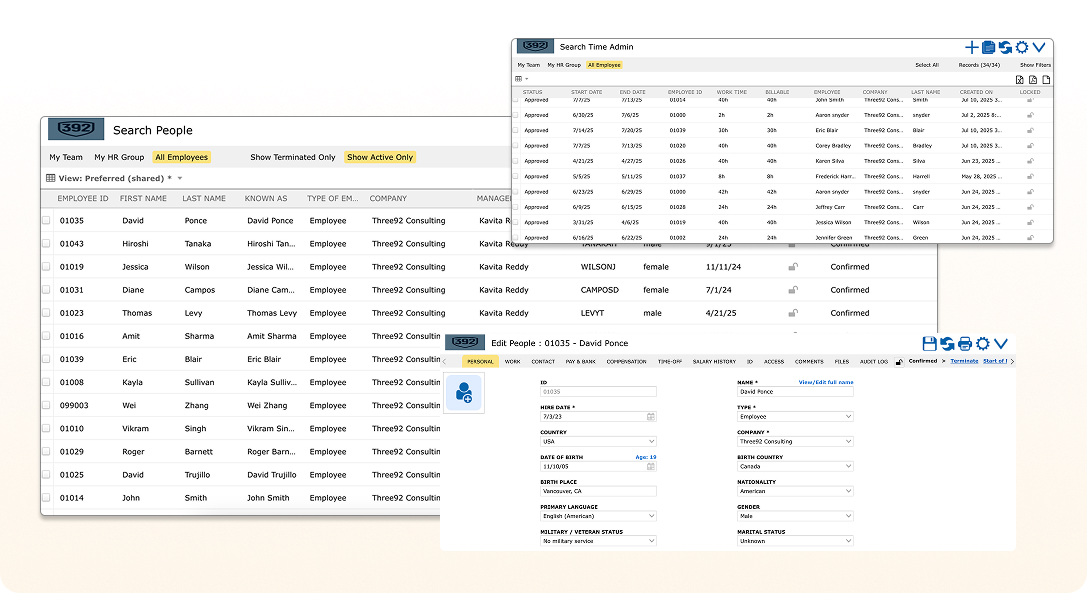Switch to the Audit Log tab
Image resolution: width=1087 pixels, height=593 pixels.
pos(873,361)
